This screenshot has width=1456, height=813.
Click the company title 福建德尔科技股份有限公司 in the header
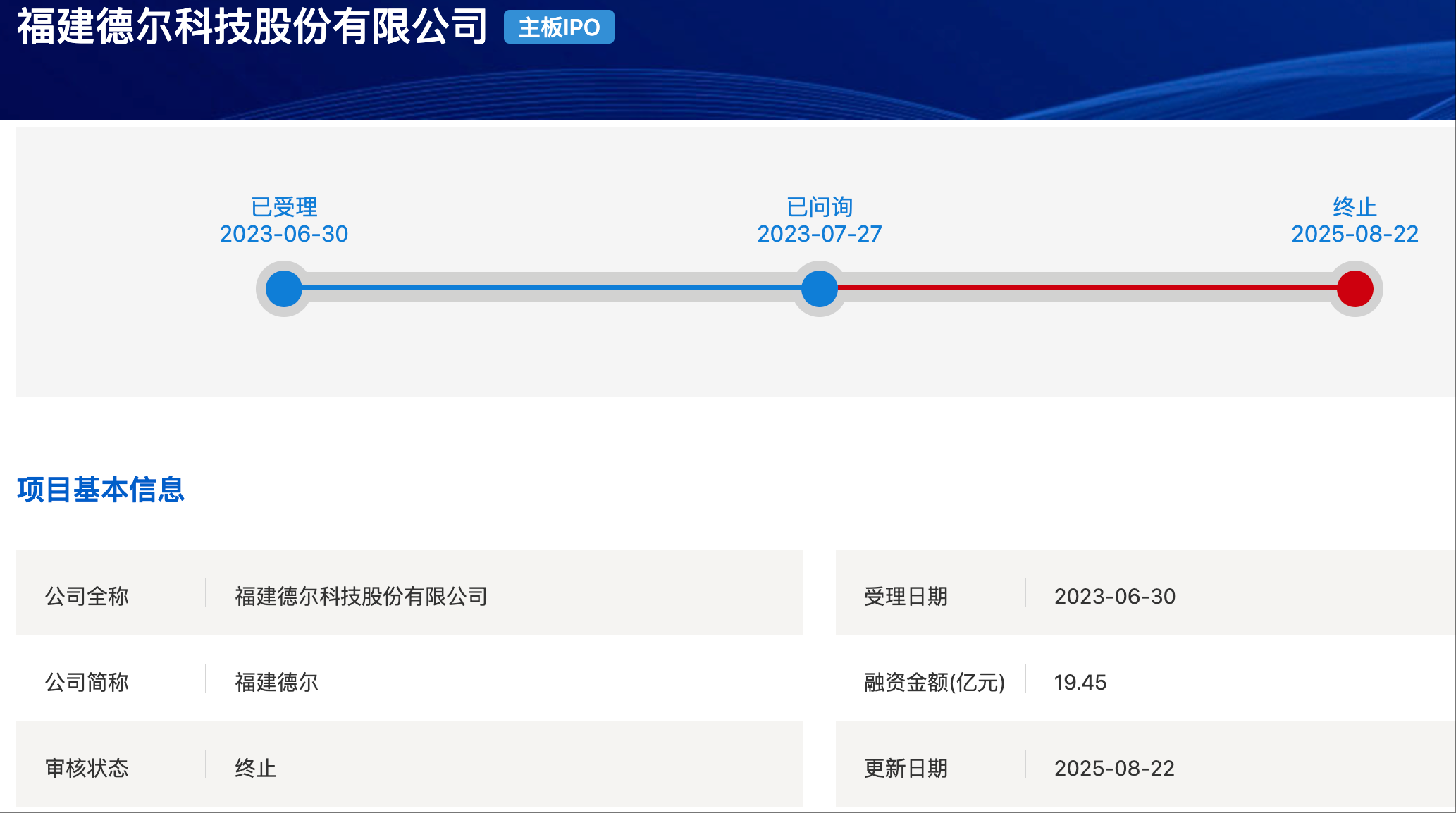click(x=252, y=27)
